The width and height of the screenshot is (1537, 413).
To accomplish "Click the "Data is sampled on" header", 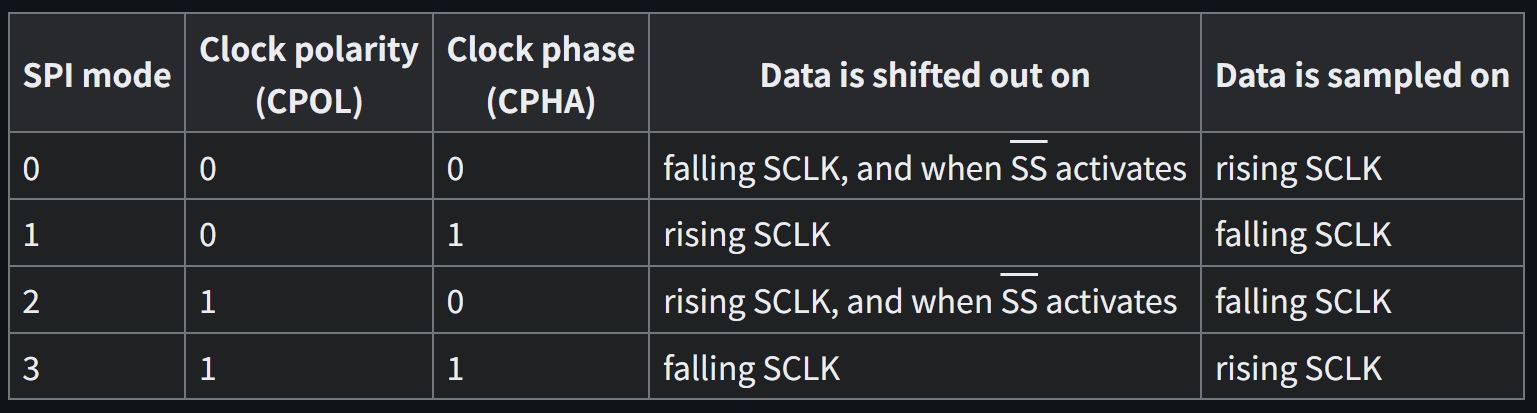I will click(1362, 76).
